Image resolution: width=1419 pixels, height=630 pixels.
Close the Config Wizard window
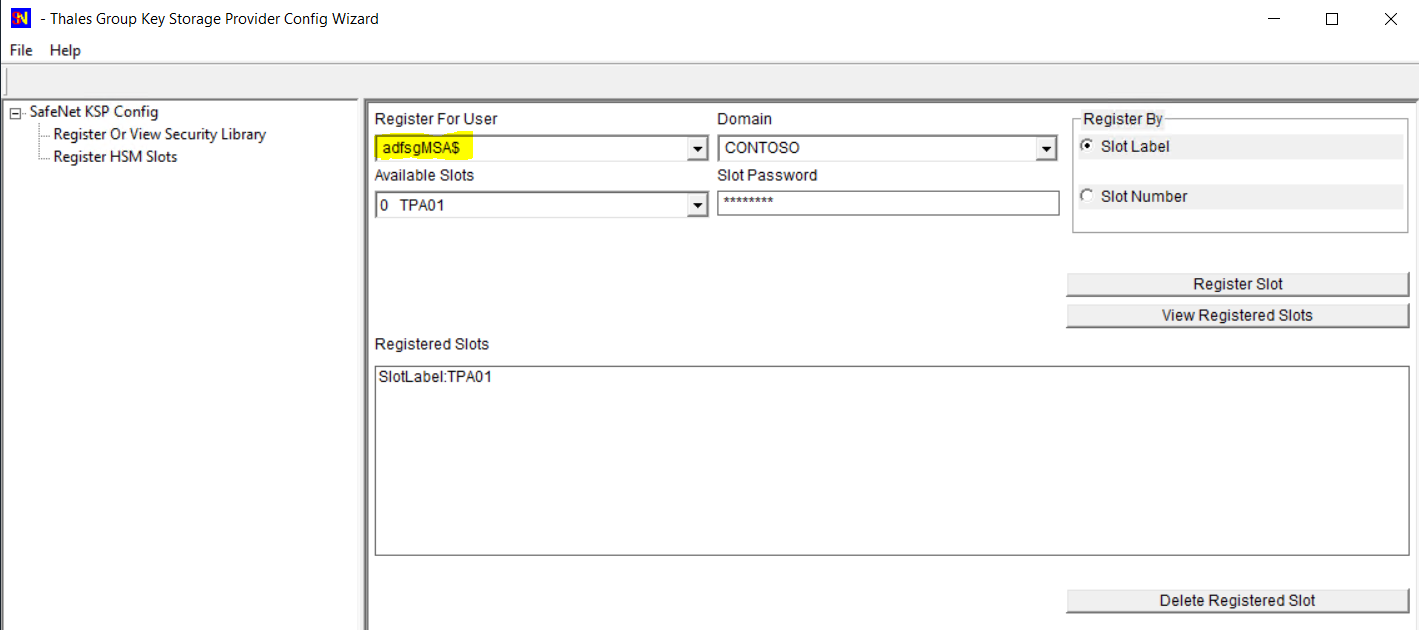point(1390,18)
